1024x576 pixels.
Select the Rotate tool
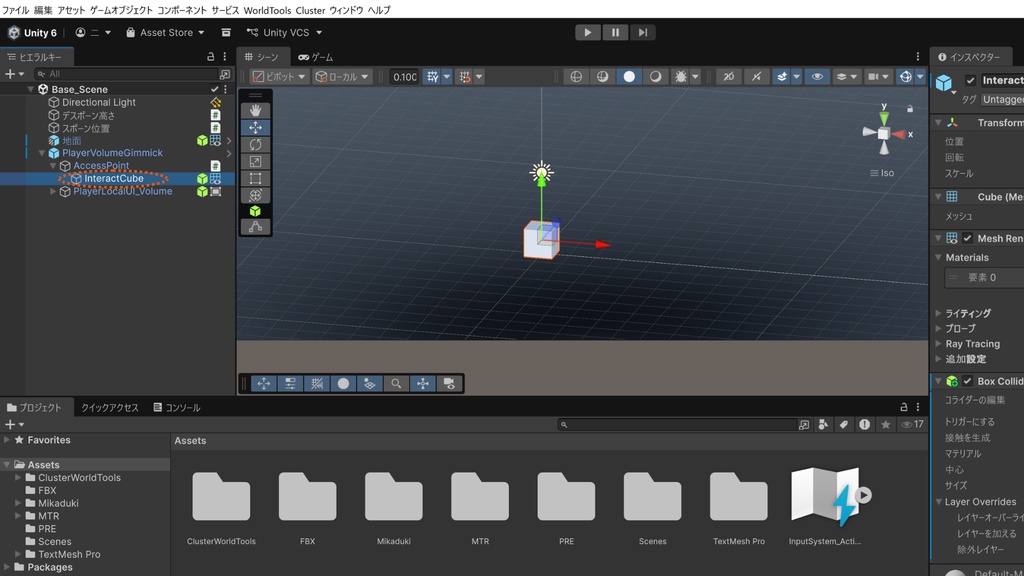click(x=255, y=144)
